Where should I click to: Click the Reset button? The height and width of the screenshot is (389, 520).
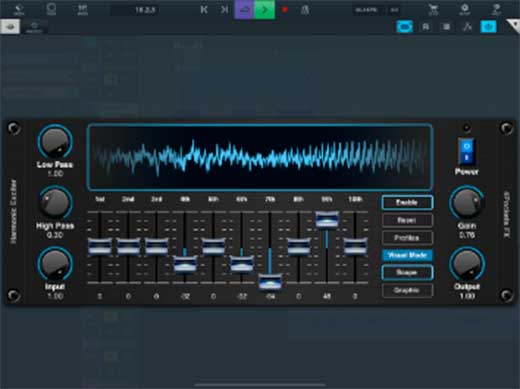click(407, 220)
